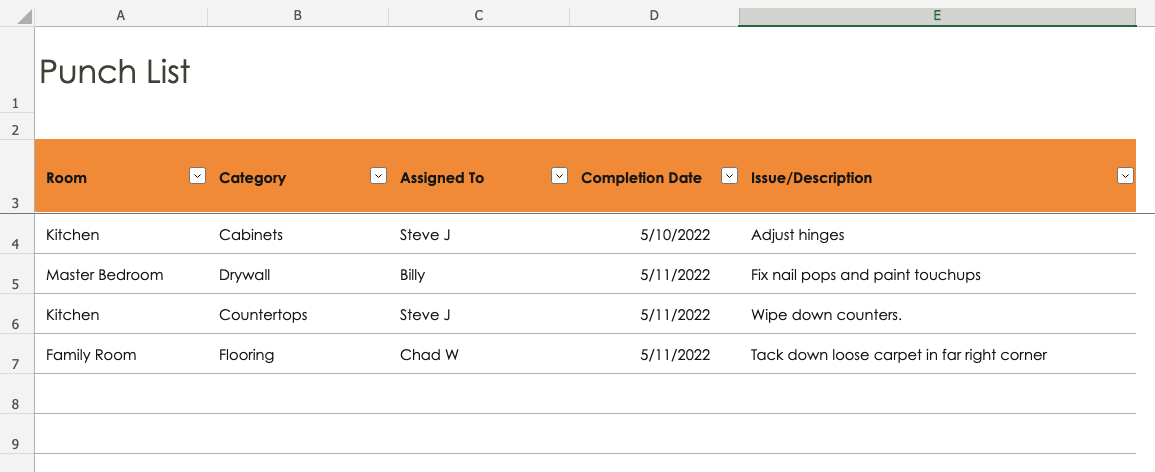Select row 2 header
Viewport: 1155px width, 472px height.
point(16,126)
